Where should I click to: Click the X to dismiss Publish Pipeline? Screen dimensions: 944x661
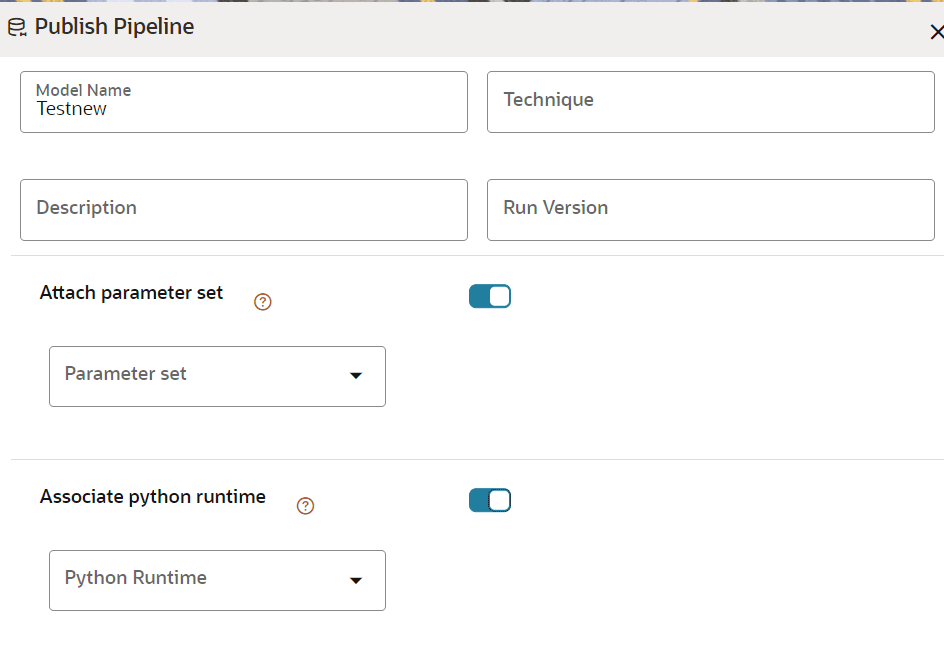[936, 31]
